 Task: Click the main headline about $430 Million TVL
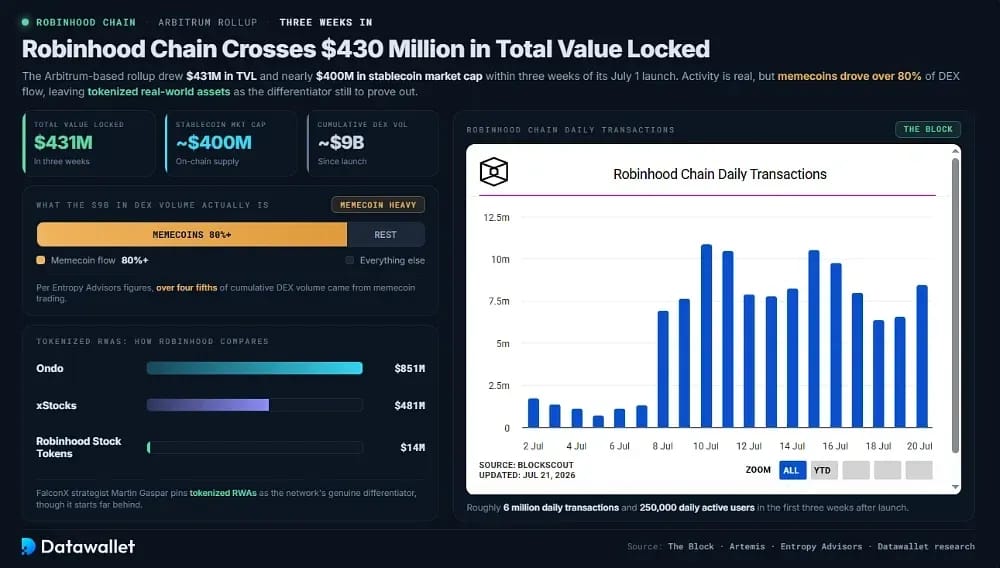(x=365, y=49)
